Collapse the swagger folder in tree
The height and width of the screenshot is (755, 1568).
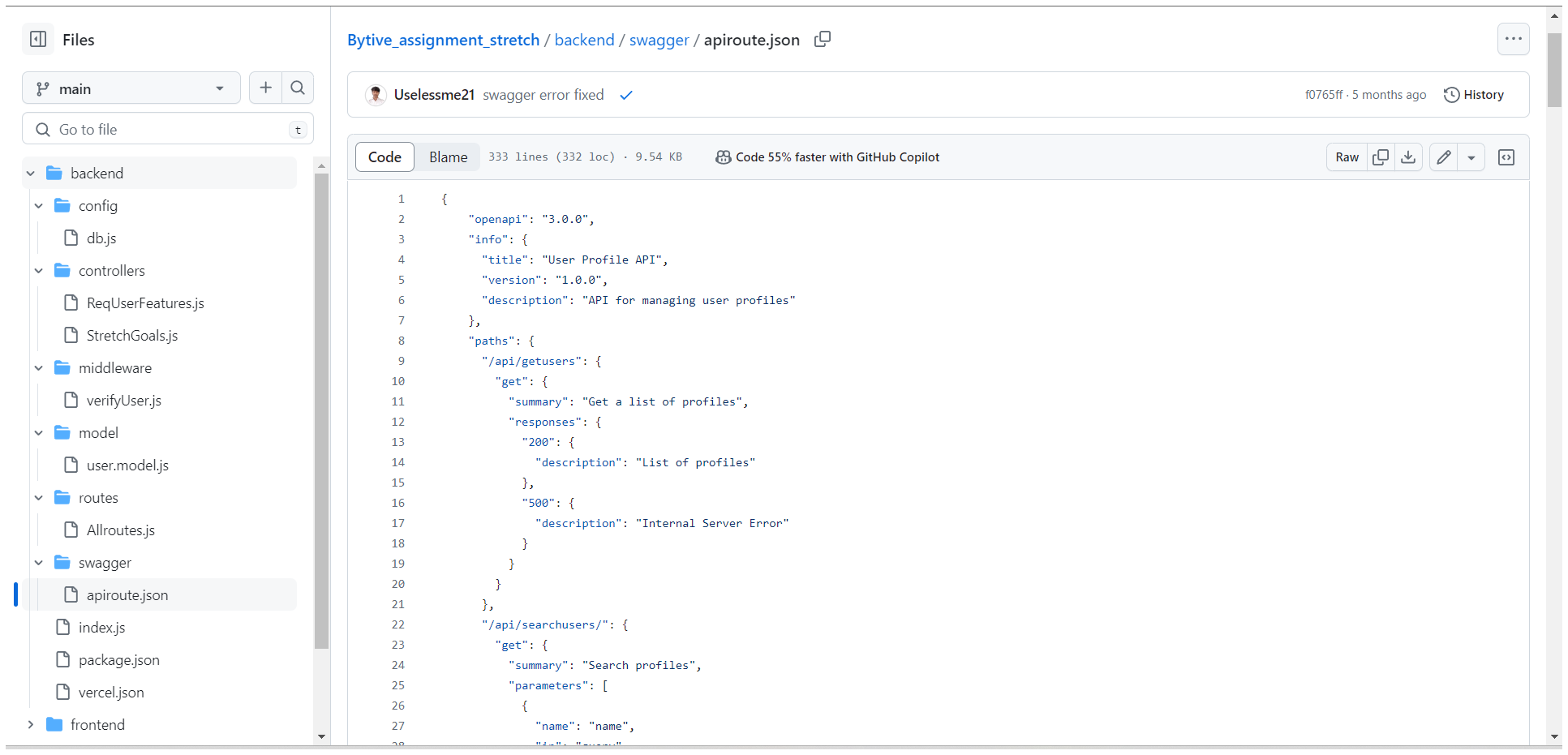coord(39,562)
